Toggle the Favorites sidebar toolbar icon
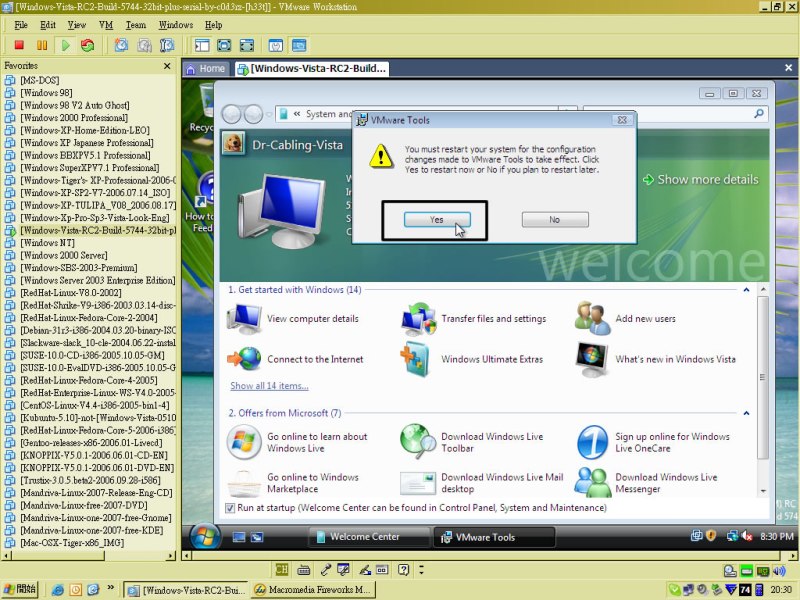Viewport: 800px width, 600px height. click(x=202, y=45)
